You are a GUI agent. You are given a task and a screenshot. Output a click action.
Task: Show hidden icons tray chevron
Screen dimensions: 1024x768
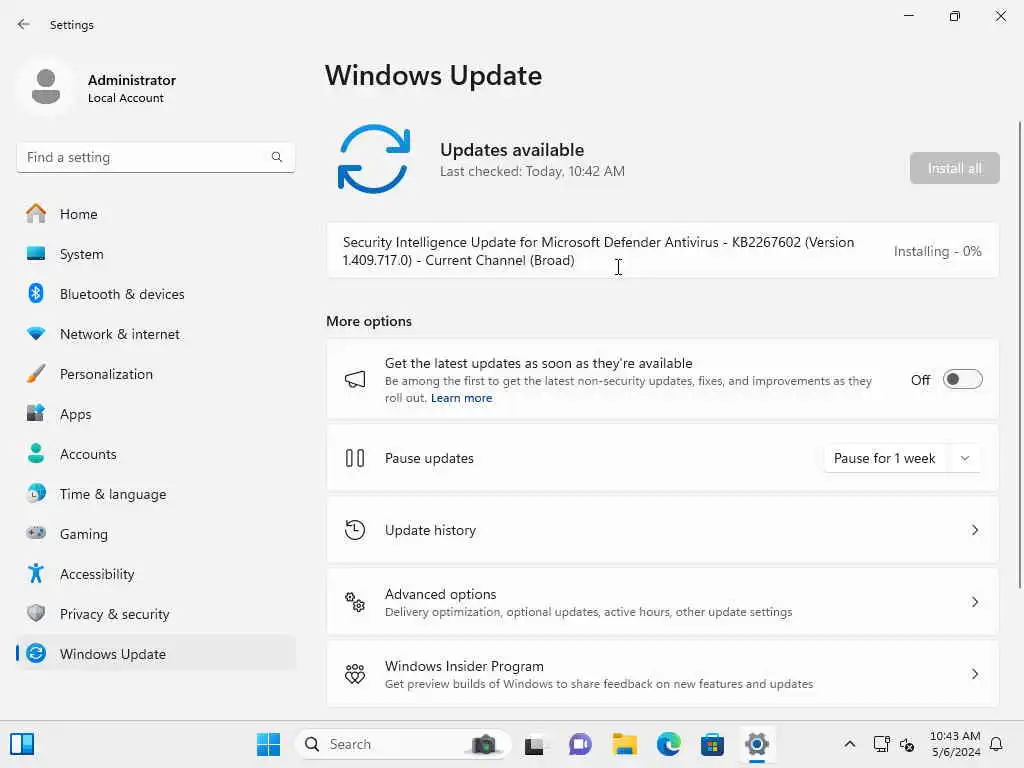850,744
